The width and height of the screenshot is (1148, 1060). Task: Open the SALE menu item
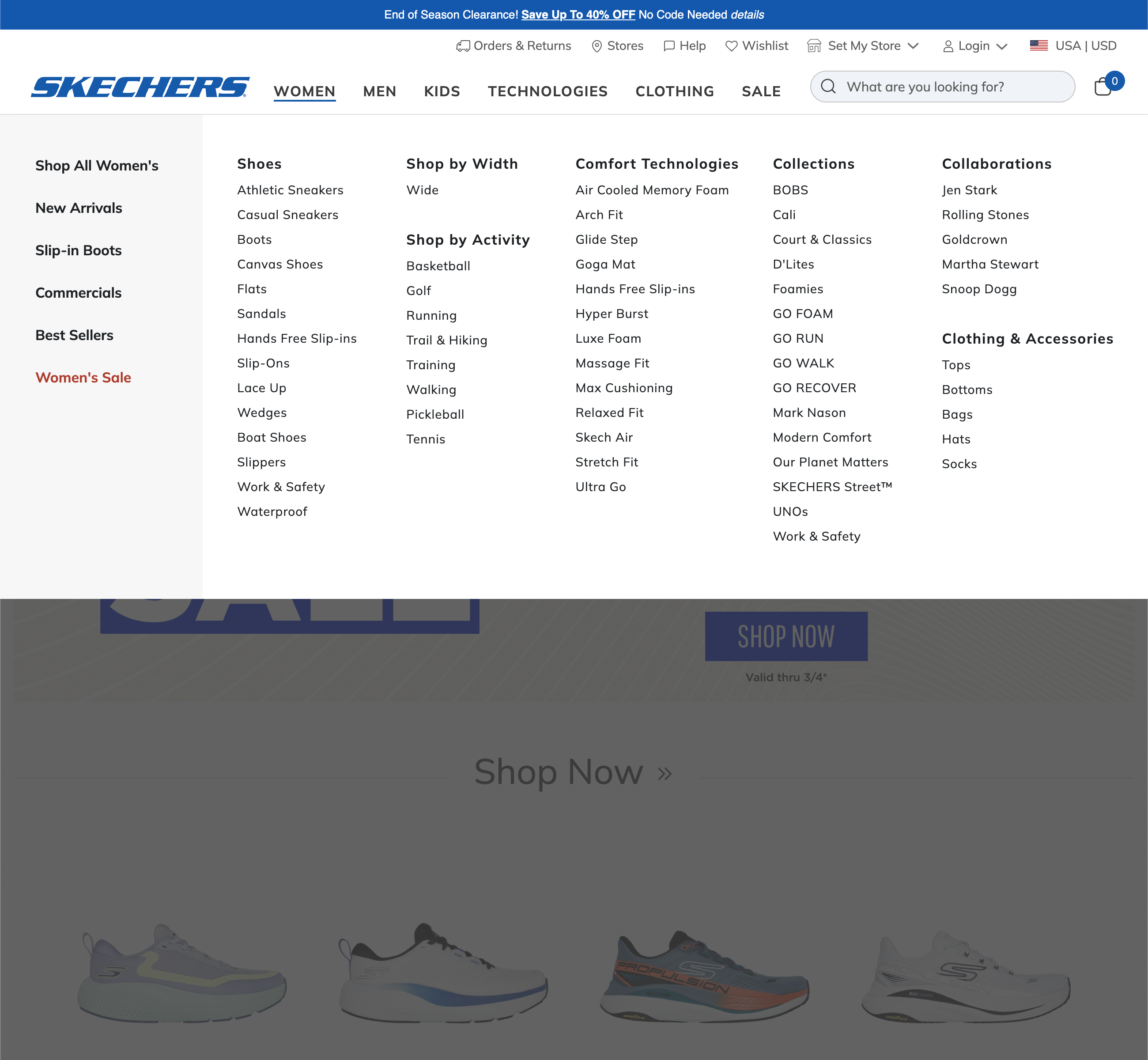[761, 91]
